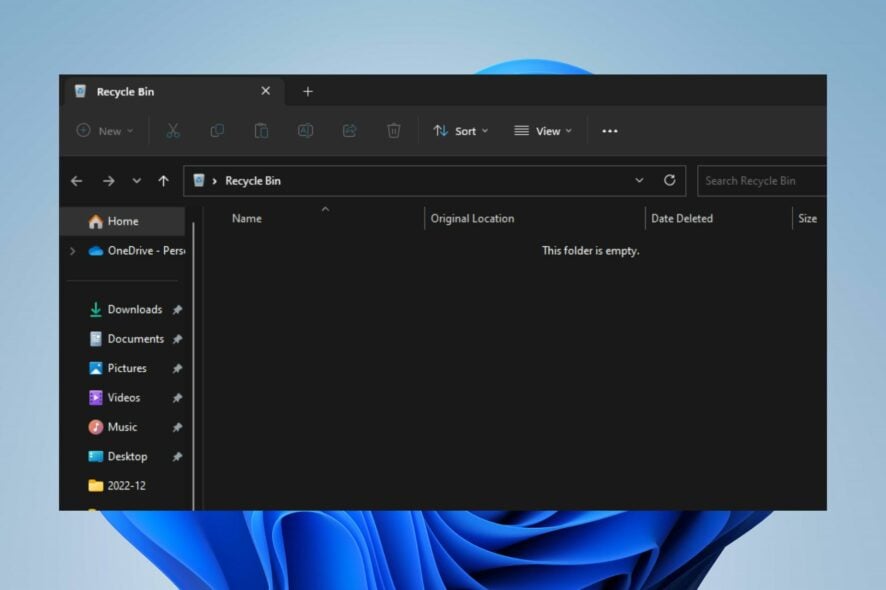The width and height of the screenshot is (886, 590).
Task: Go forward with the right arrow
Action: point(108,181)
